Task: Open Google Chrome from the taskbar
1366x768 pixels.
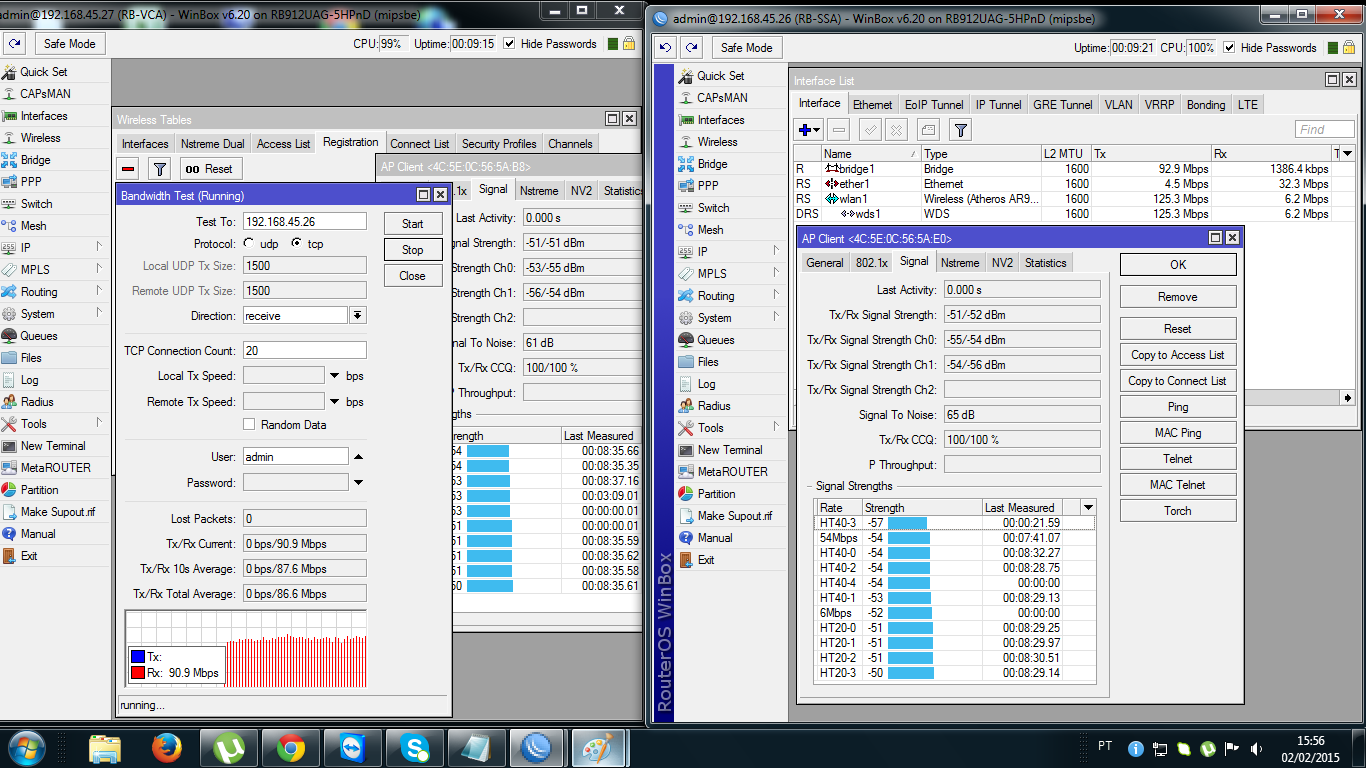Action: [x=291, y=747]
